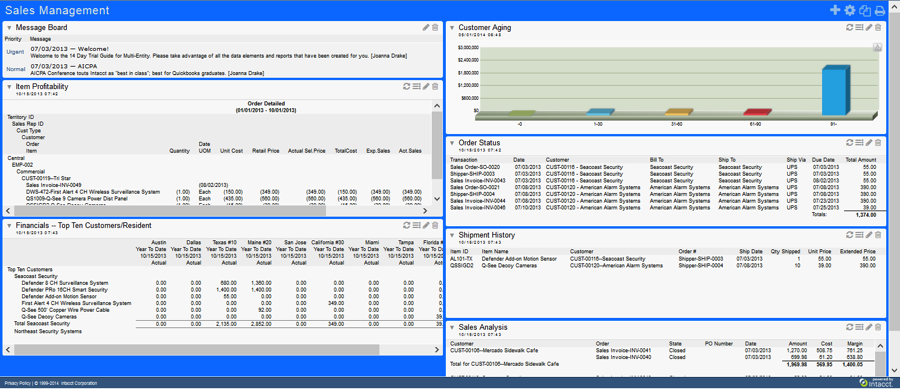This screenshot has width=900, height=389.
Task: Edit the Sales Analysis panel
Action: coord(869,327)
